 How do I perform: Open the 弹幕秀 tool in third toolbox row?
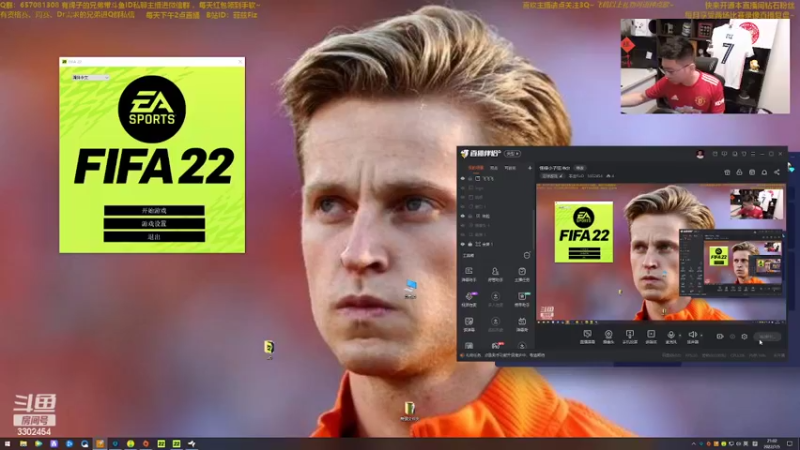pyautogui.click(x=522, y=324)
